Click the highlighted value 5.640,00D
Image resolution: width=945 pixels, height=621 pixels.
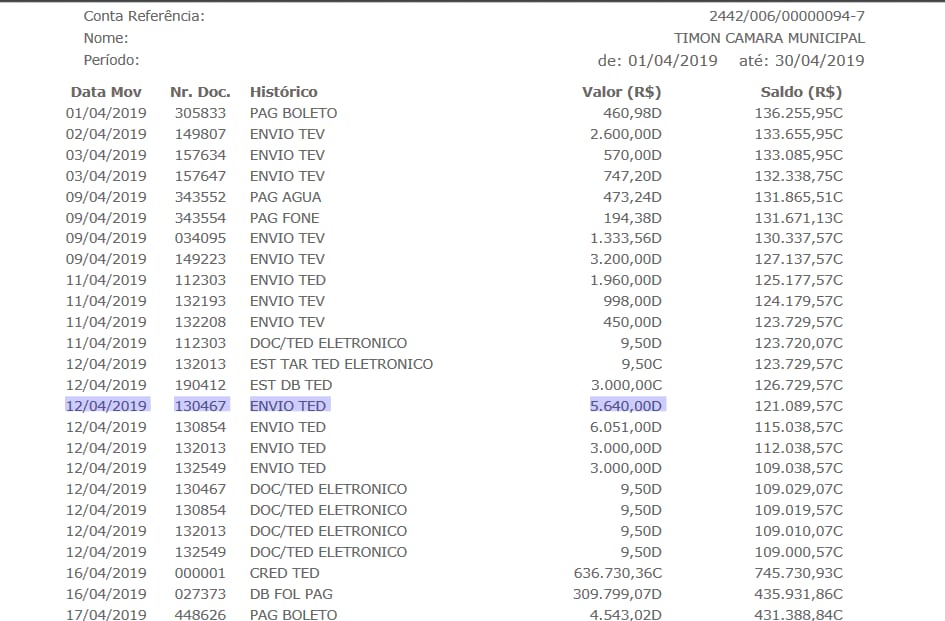pyautogui.click(x=626, y=406)
